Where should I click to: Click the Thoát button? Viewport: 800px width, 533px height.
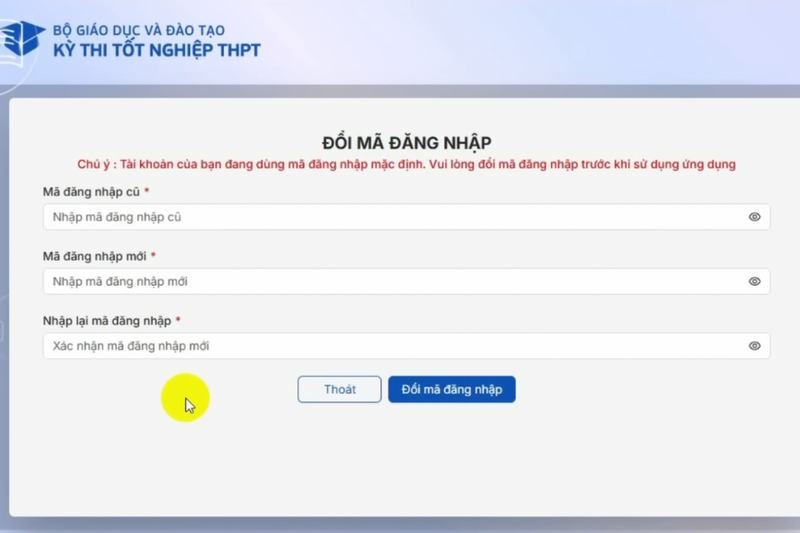click(x=339, y=389)
